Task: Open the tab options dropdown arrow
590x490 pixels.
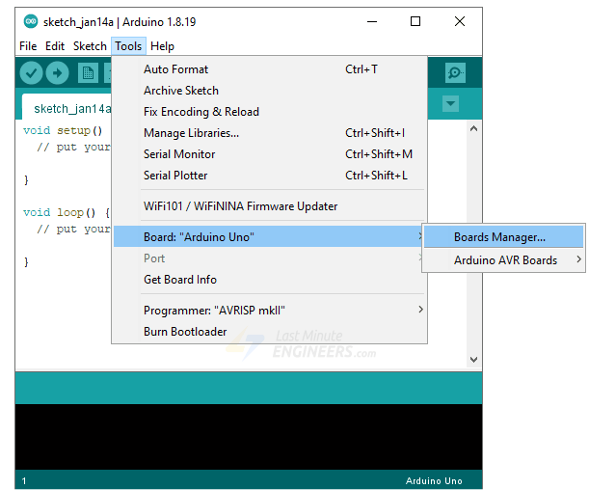Action: pyautogui.click(x=450, y=103)
